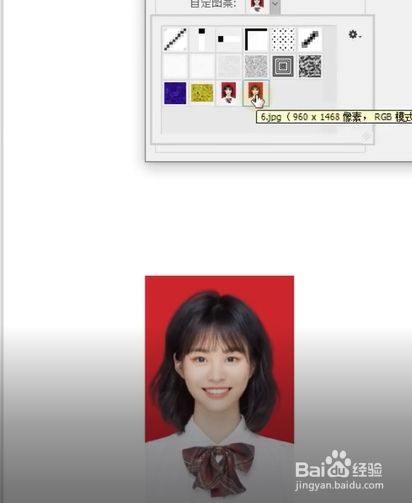Click the pattern picker corner resize grip

366,136
